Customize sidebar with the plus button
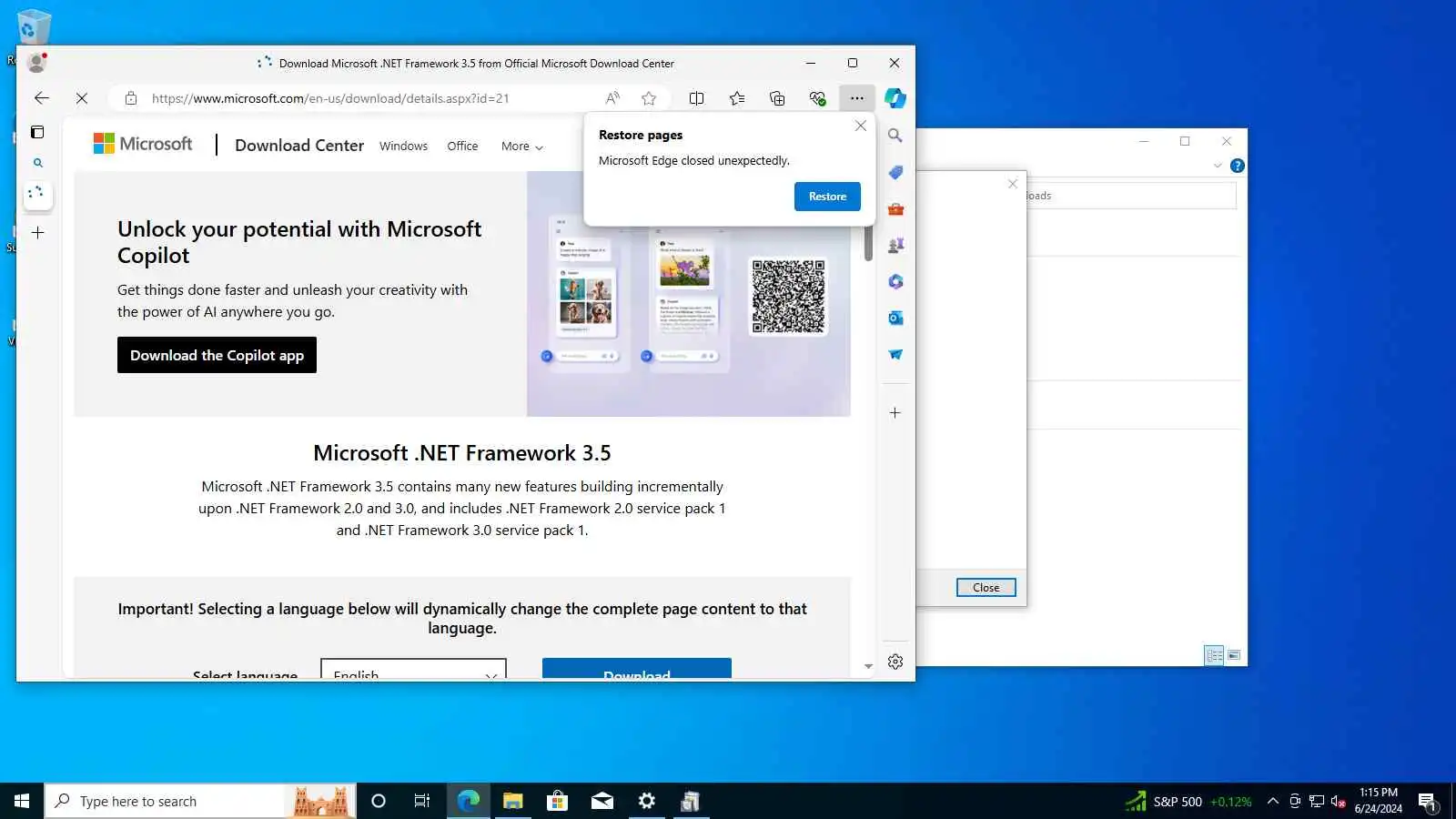This screenshot has height=819, width=1456. coord(895,413)
